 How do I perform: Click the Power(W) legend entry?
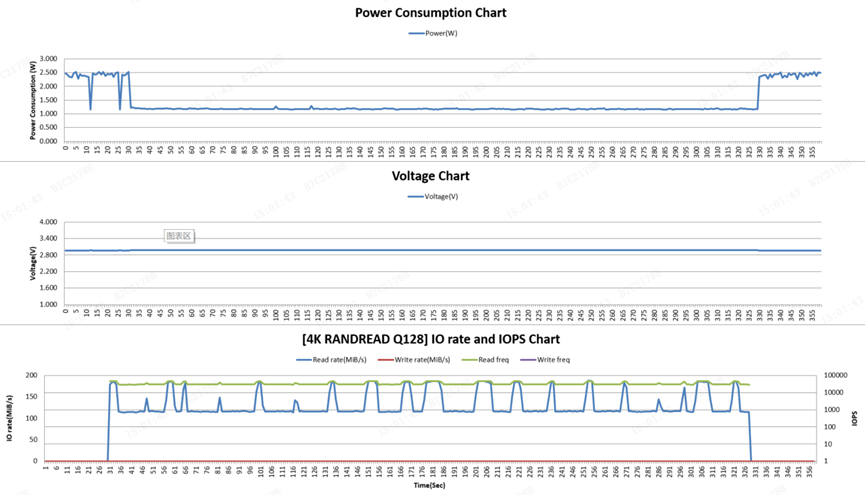click(x=432, y=33)
